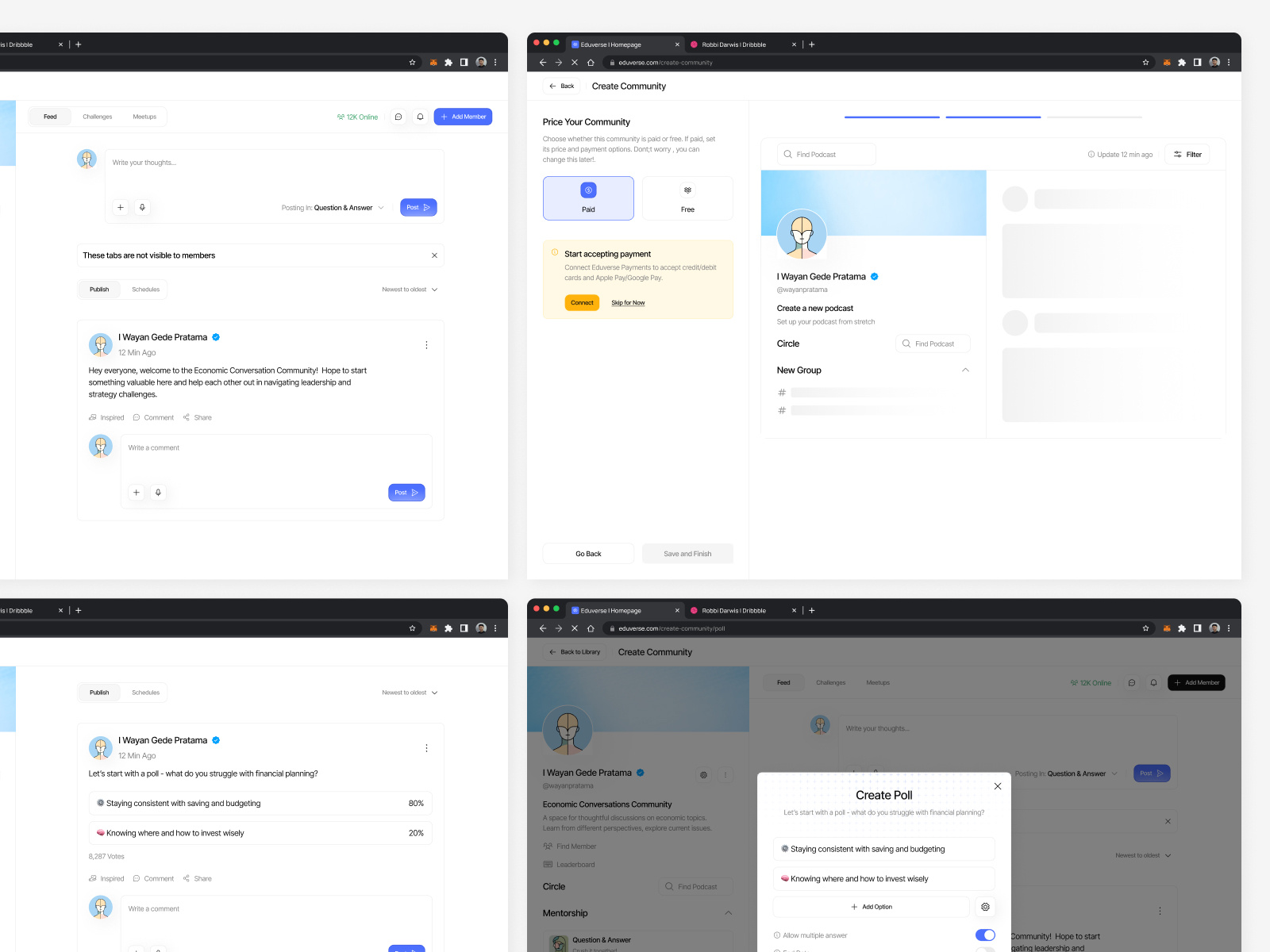This screenshot has width=1270, height=952.
Task: Click the plus attachment icon in comment box
Action: click(x=136, y=493)
